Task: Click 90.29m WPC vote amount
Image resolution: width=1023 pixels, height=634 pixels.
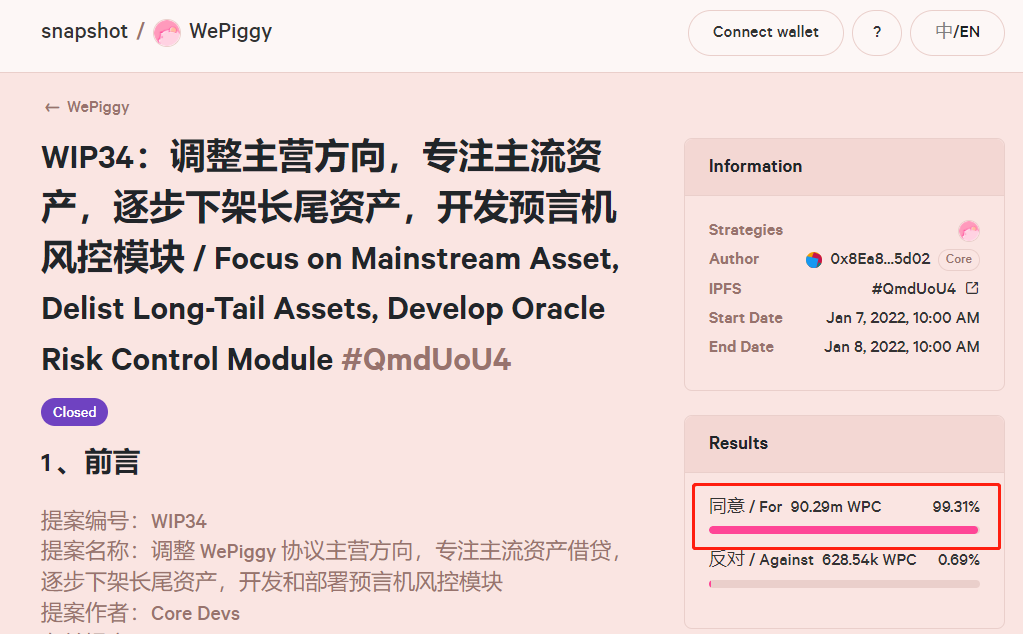Action: click(836, 507)
